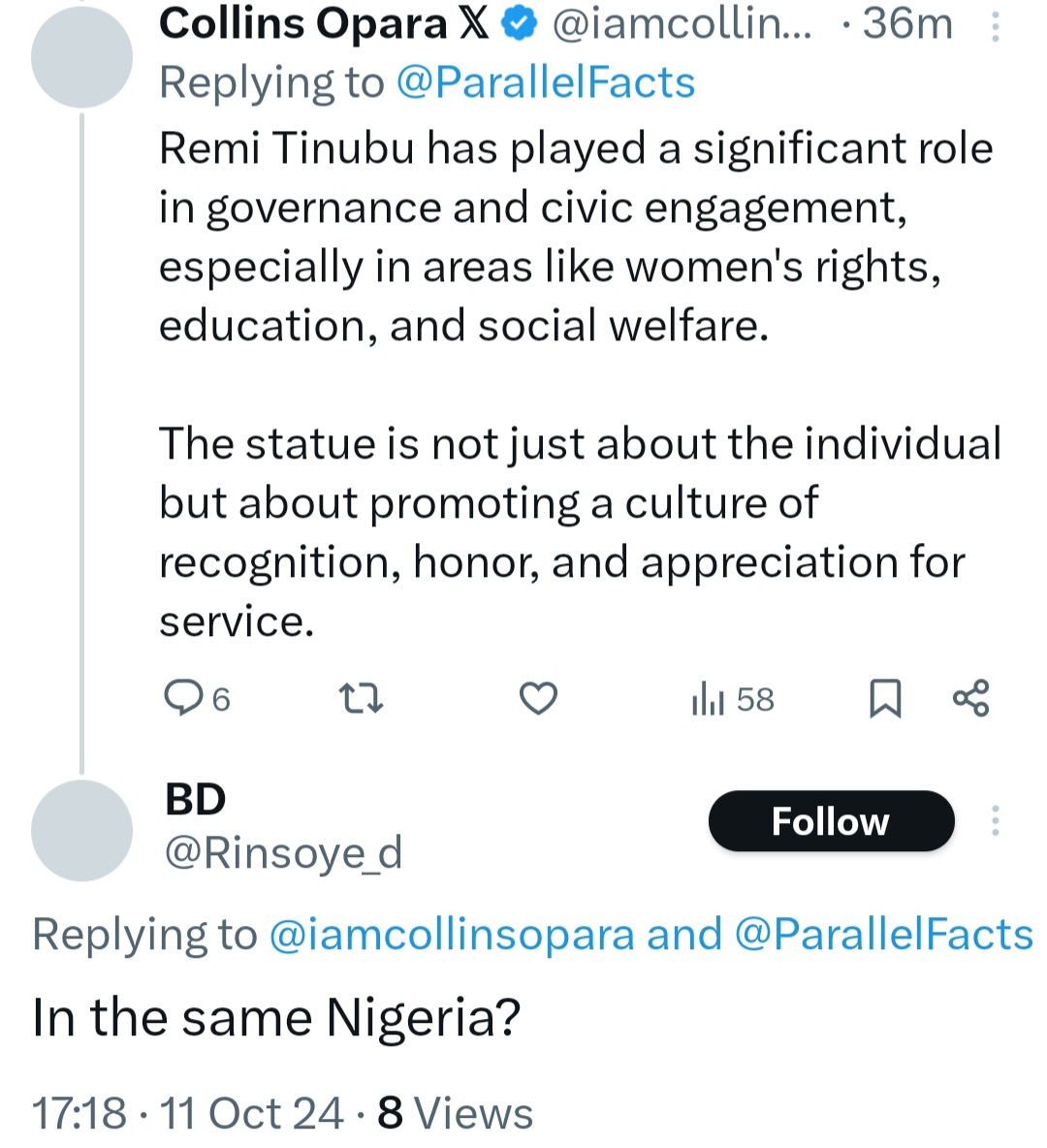Share Collins Opara's tweet
The image size is (1047, 1148).
coord(970,698)
